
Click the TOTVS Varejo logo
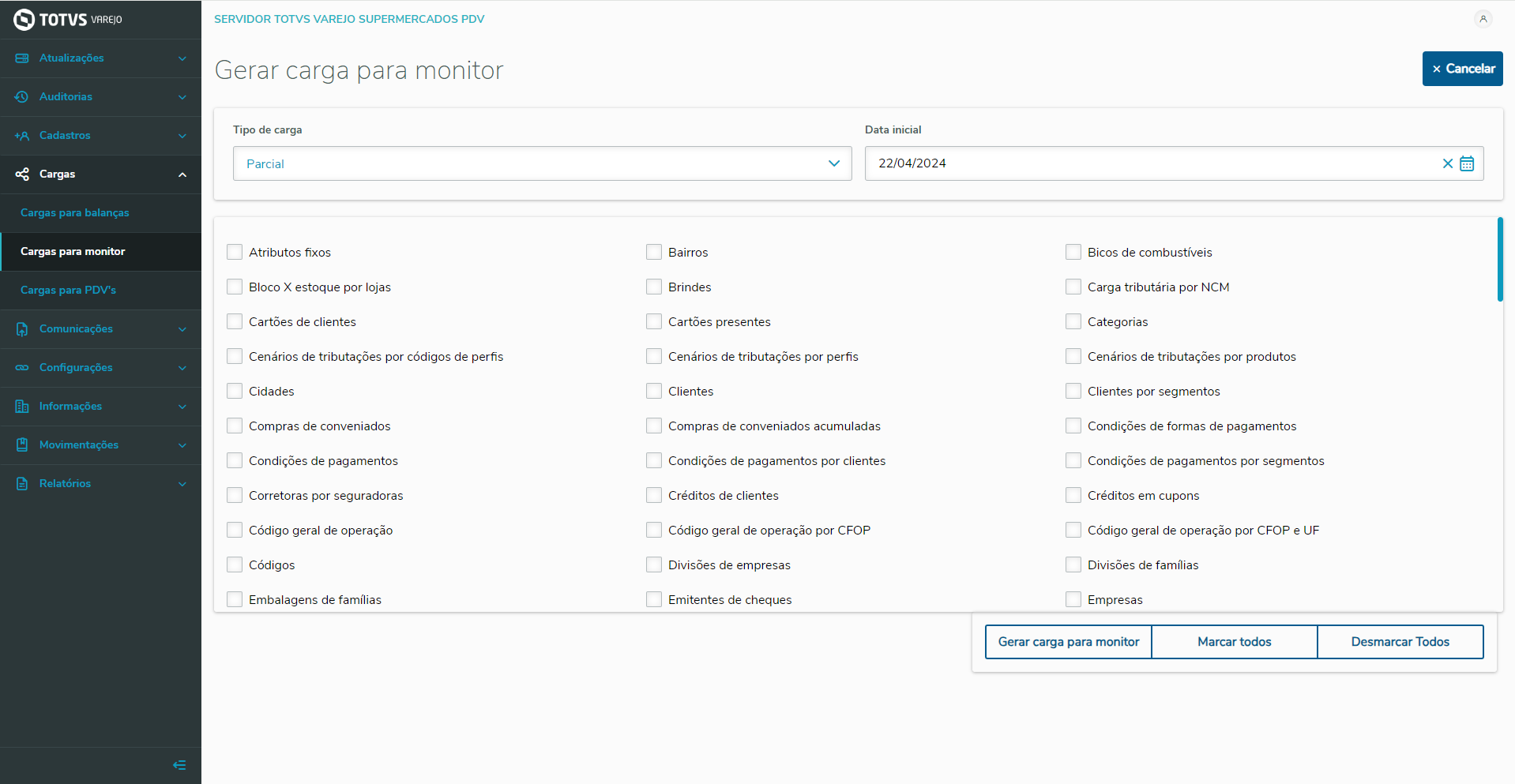pyautogui.click(x=68, y=19)
